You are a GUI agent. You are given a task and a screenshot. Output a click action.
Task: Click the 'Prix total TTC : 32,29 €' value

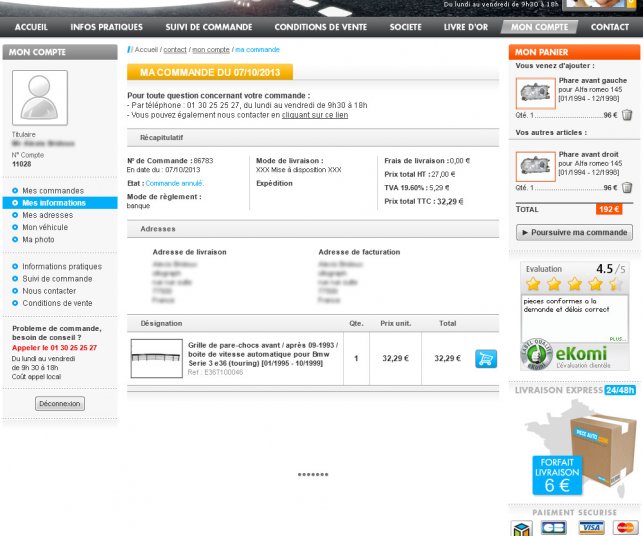[424, 201]
